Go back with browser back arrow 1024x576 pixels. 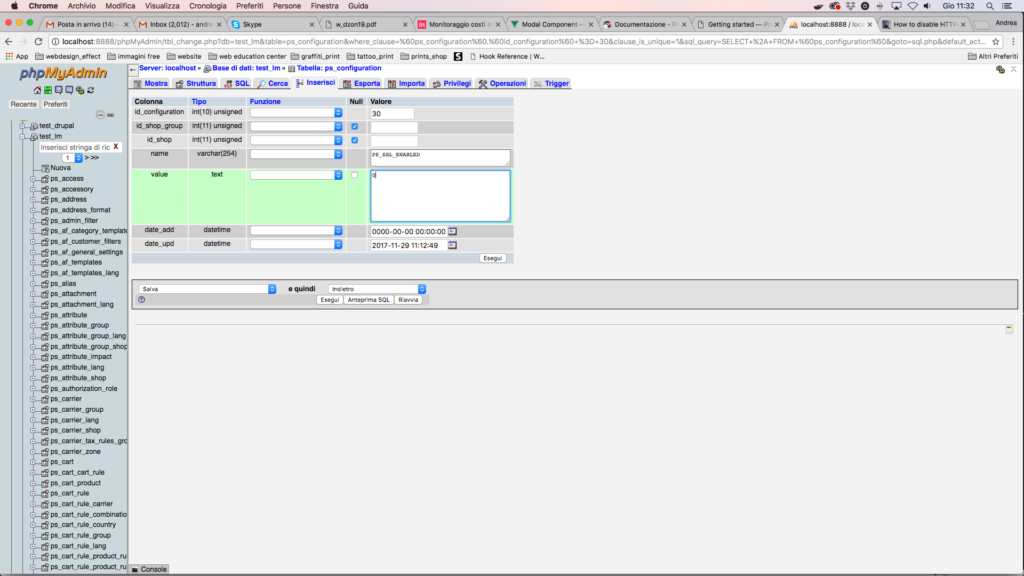point(8,41)
